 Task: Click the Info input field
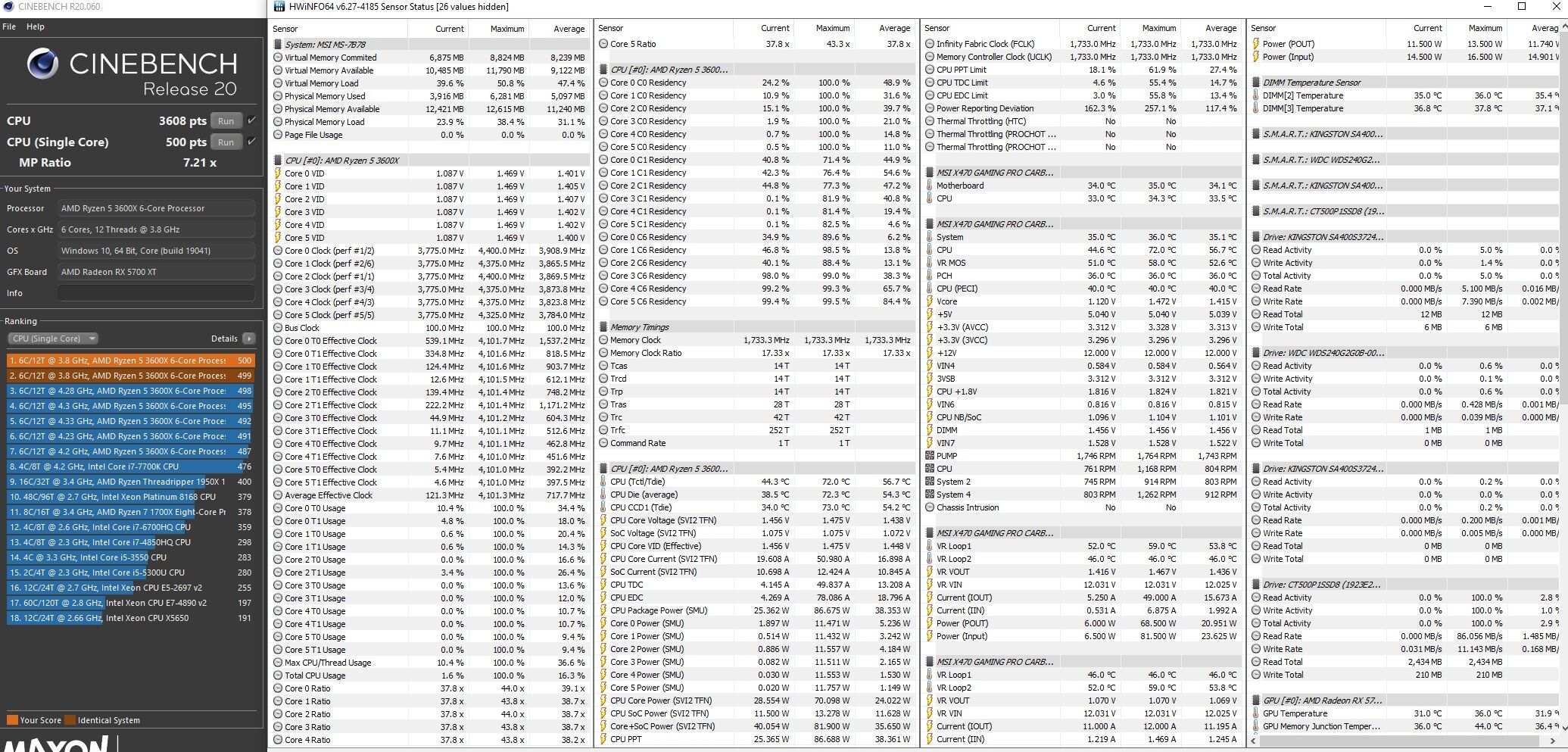[x=157, y=293]
